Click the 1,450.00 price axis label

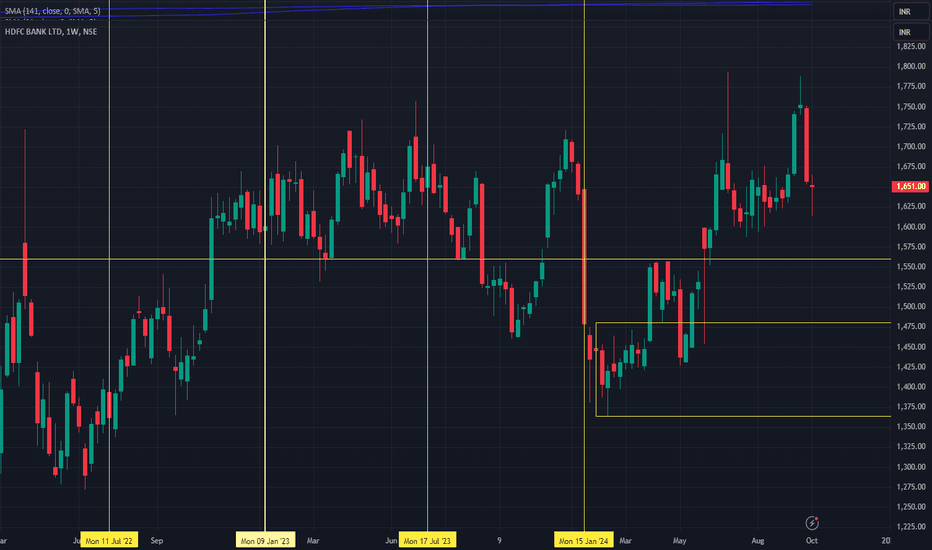click(911, 347)
